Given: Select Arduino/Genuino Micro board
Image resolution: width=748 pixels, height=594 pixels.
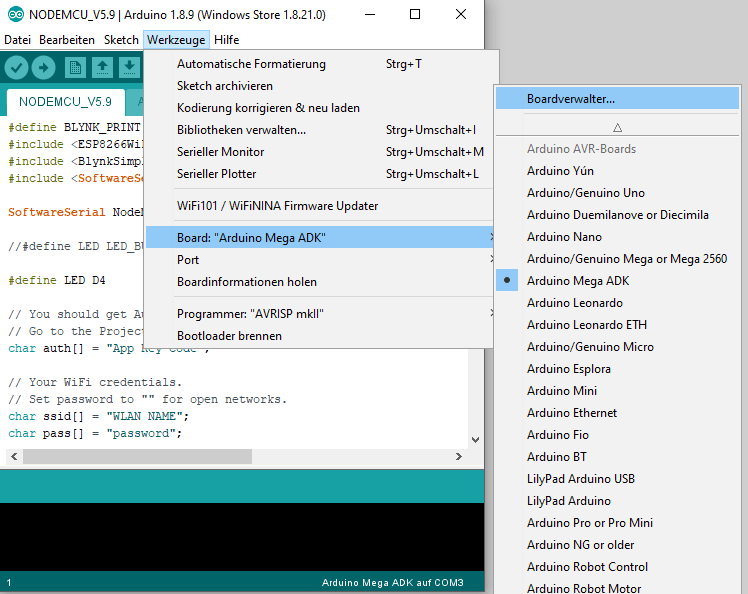Looking at the screenshot, I should [x=617, y=346].
